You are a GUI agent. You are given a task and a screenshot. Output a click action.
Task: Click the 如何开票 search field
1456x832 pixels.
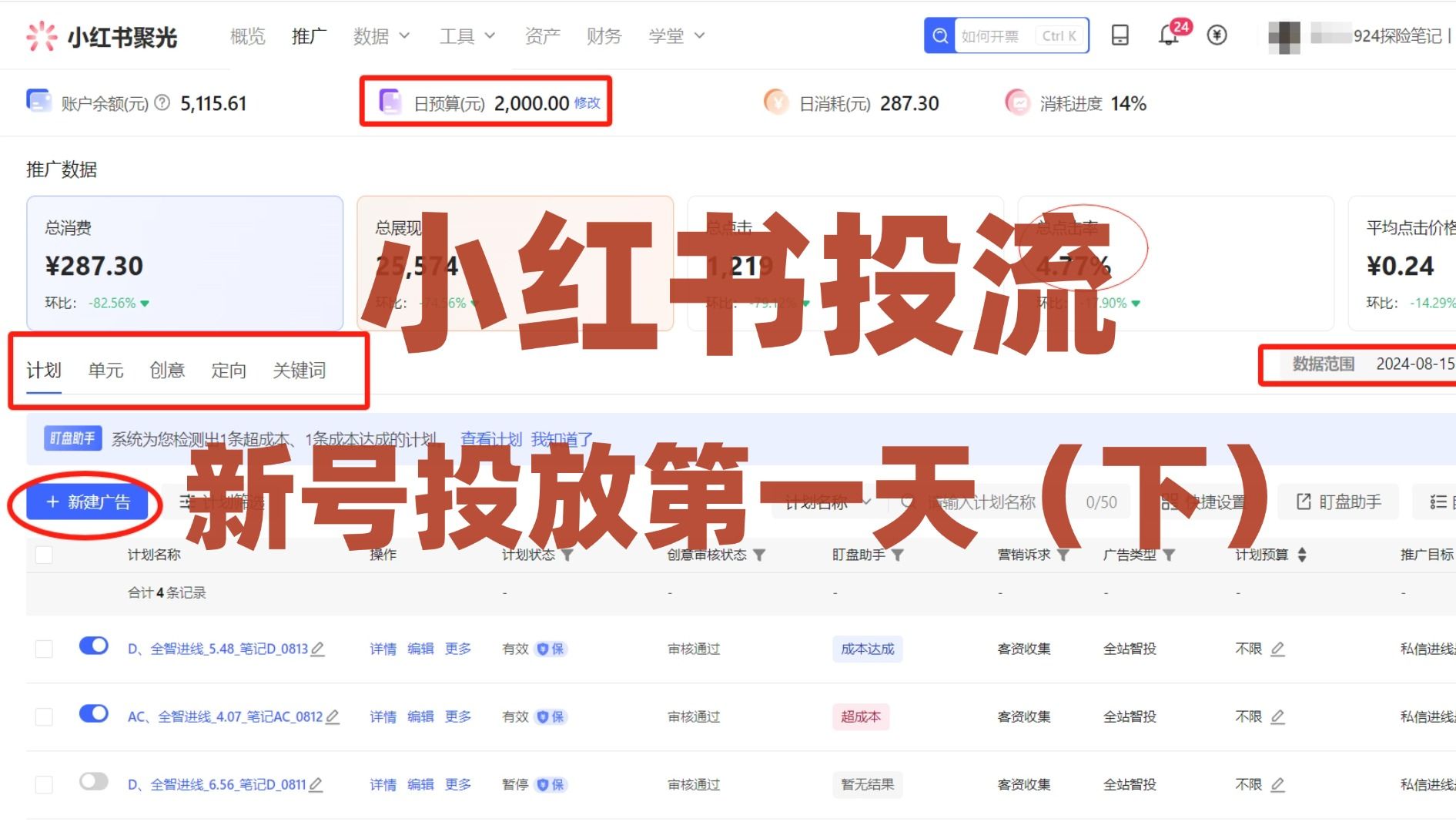tap(1022, 35)
